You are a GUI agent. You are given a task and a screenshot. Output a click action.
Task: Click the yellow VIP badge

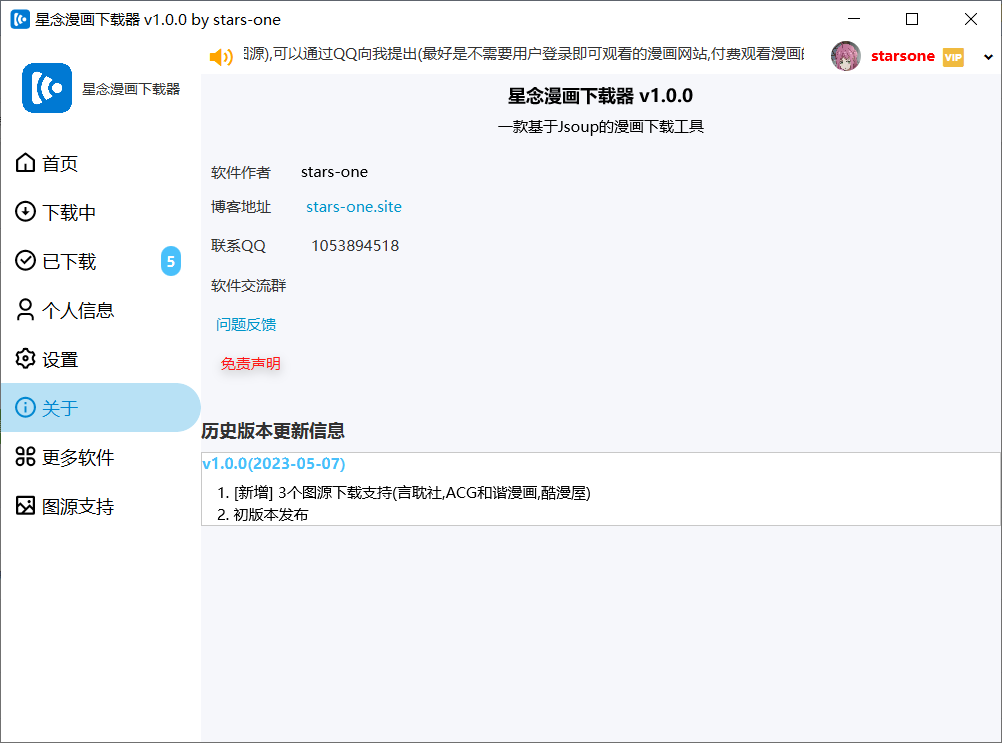coord(952,57)
